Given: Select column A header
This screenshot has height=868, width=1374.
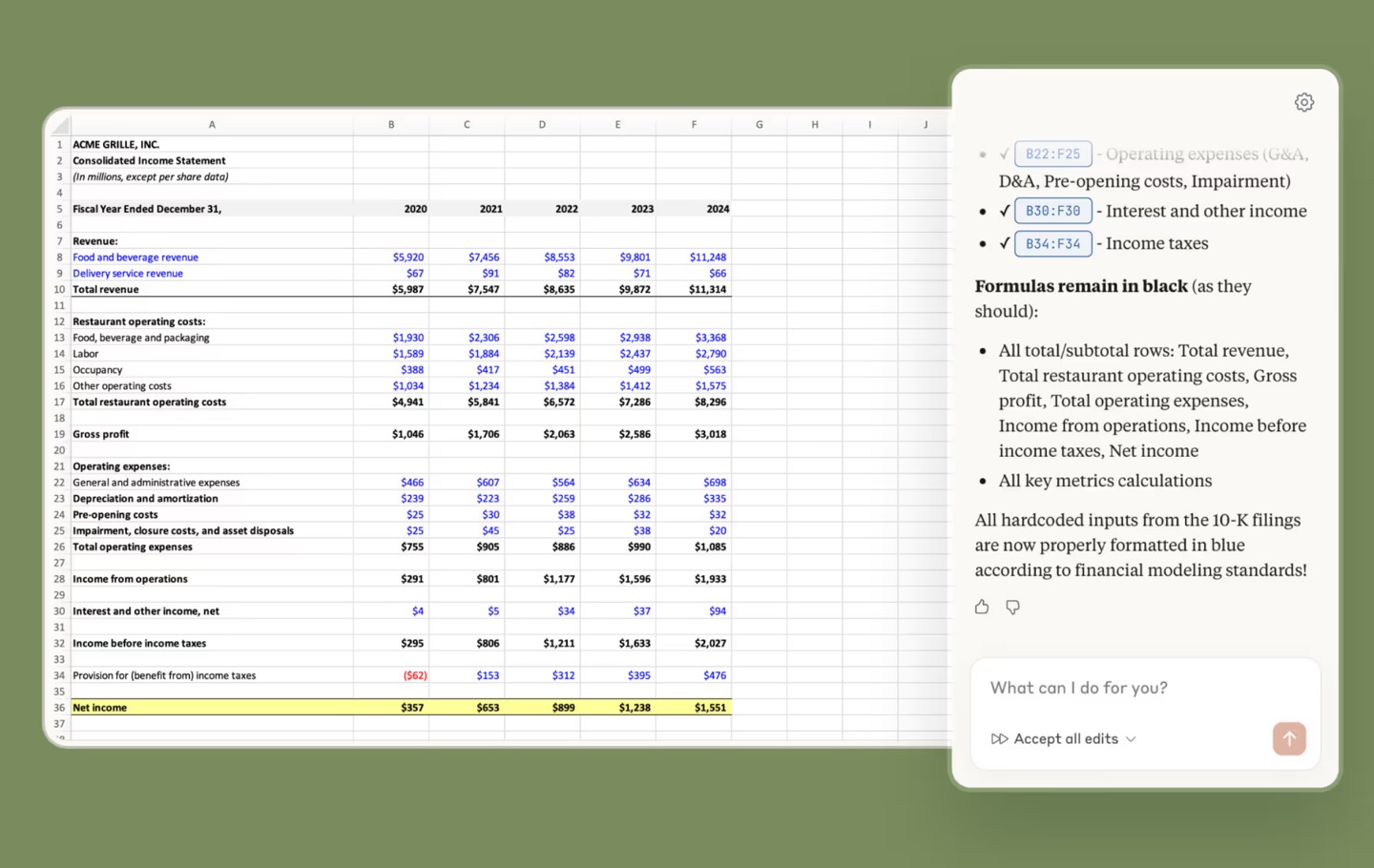Looking at the screenshot, I should tap(212, 125).
